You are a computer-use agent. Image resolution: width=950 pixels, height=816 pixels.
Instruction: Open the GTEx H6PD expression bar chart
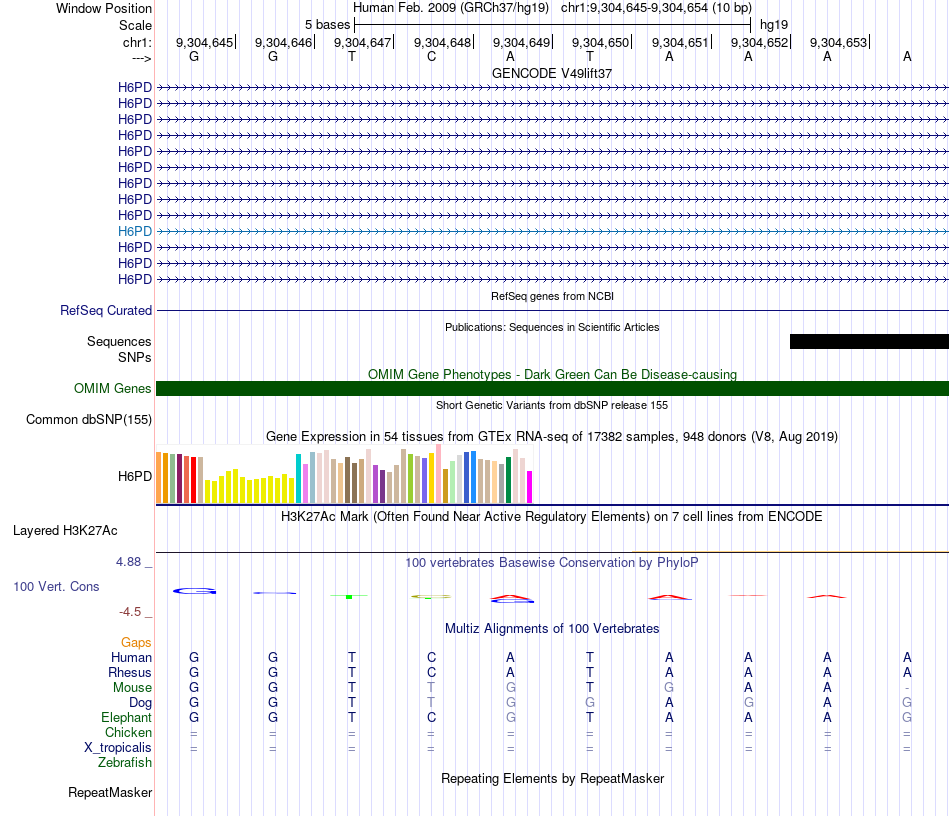point(344,474)
